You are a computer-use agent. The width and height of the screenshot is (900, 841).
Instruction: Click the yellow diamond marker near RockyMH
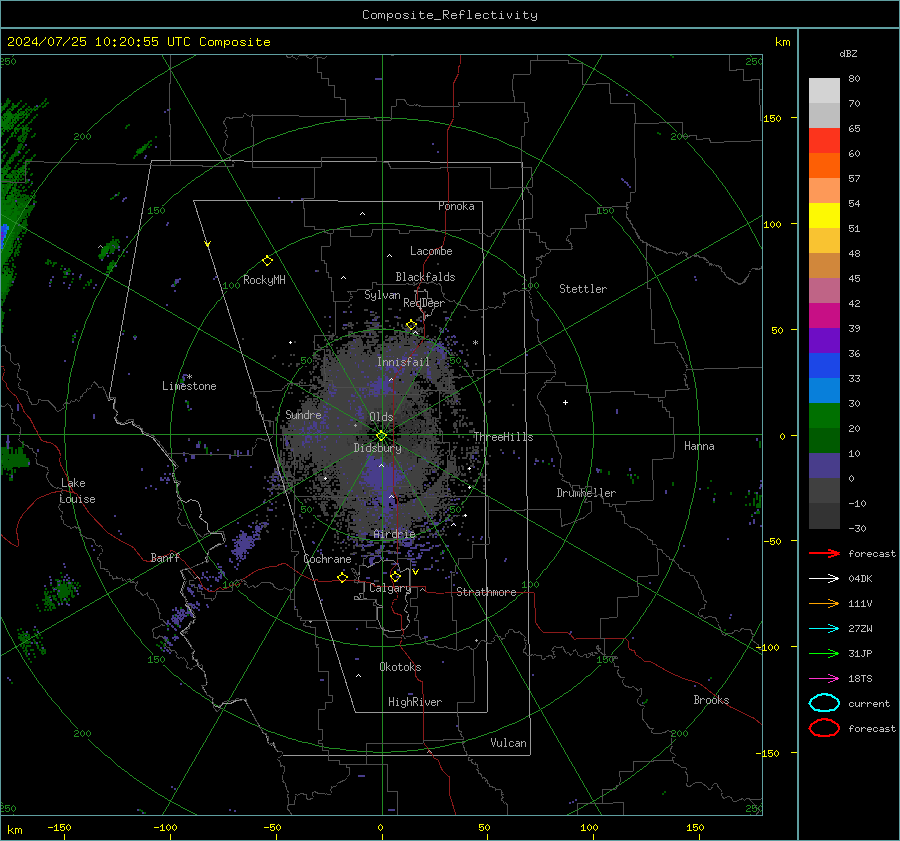(x=267, y=261)
